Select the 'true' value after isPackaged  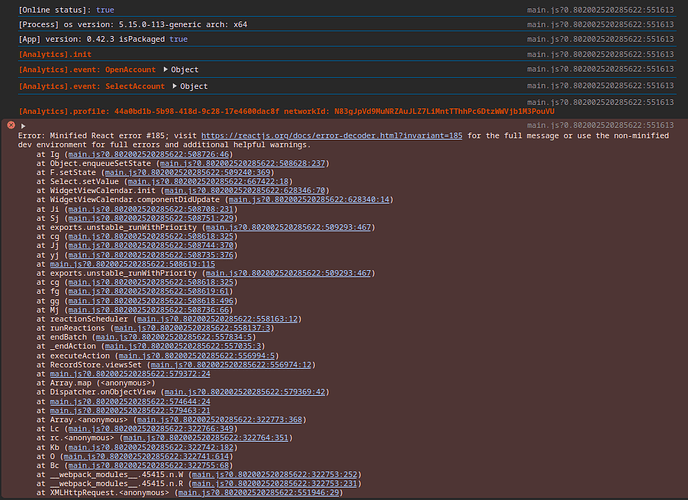(x=179, y=39)
